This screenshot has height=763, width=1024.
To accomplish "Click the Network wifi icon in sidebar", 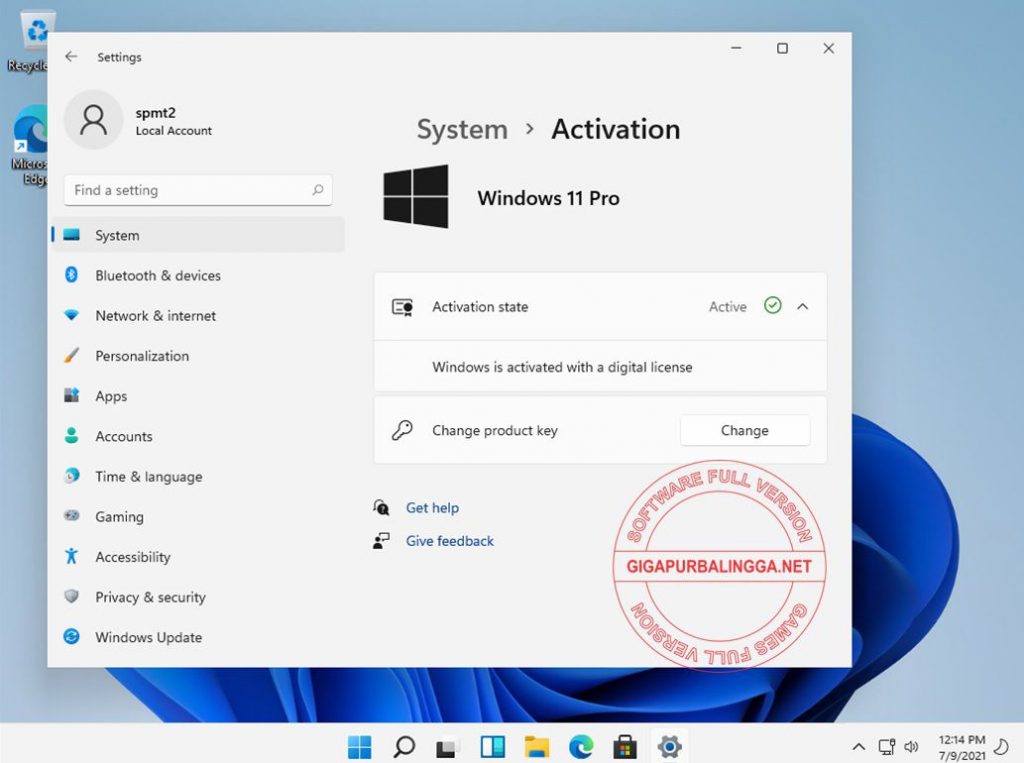I will [x=72, y=315].
